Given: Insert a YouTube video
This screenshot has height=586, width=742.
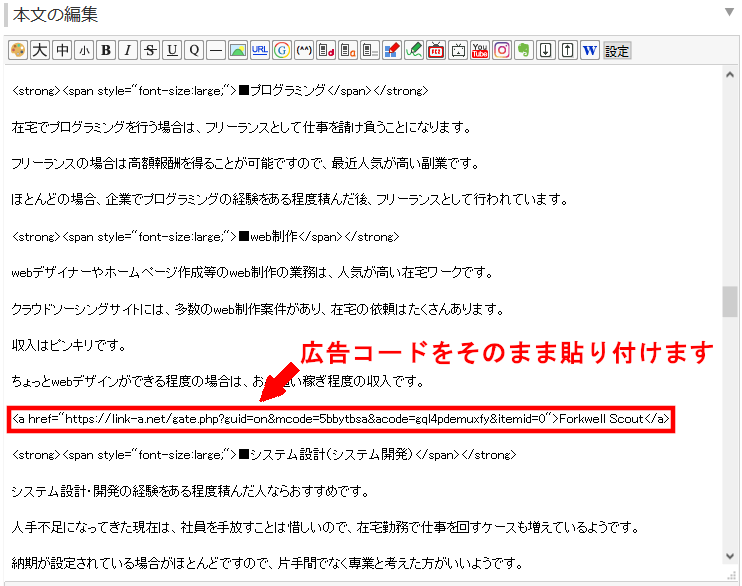Looking at the screenshot, I should 480,50.
